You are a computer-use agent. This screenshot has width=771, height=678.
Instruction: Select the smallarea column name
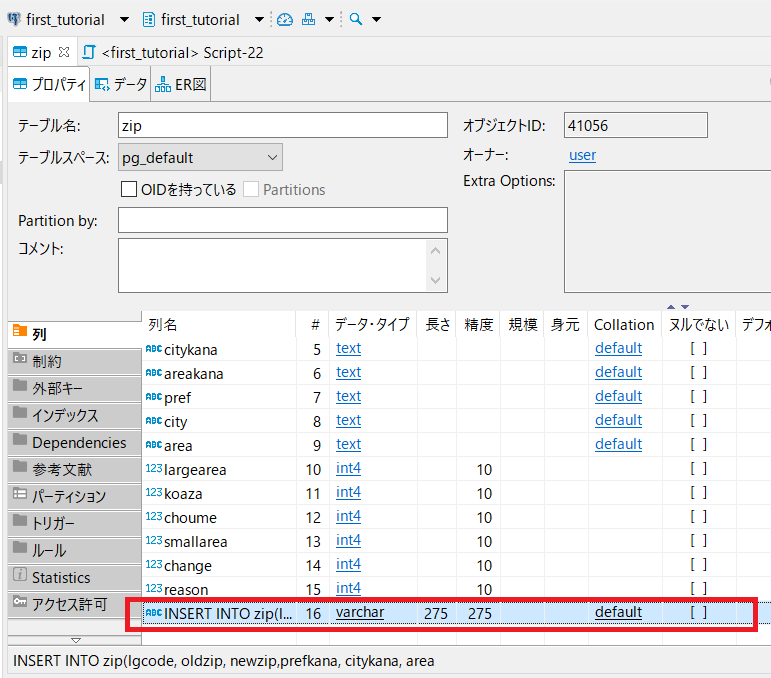click(196, 542)
